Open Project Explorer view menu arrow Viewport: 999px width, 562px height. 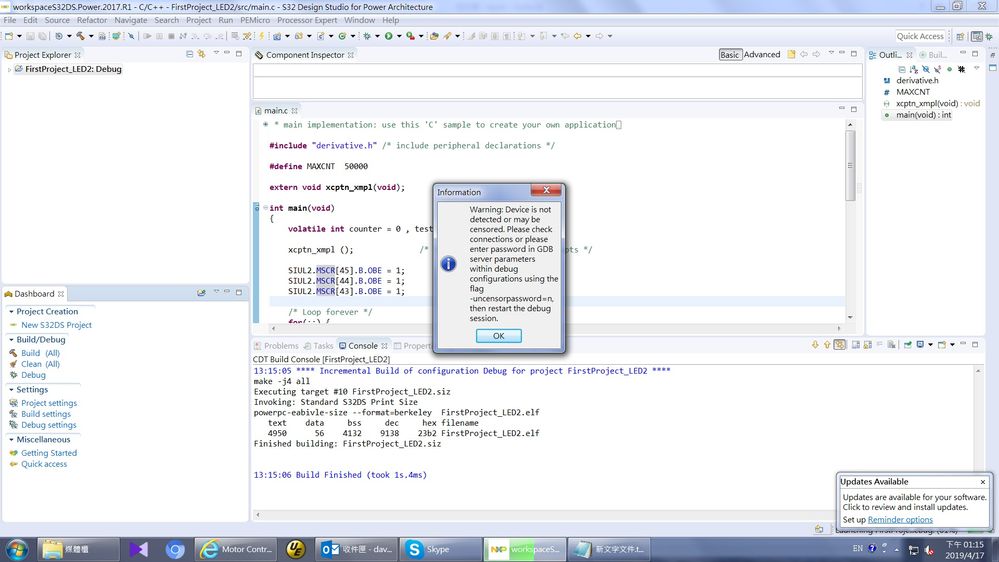(216, 54)
